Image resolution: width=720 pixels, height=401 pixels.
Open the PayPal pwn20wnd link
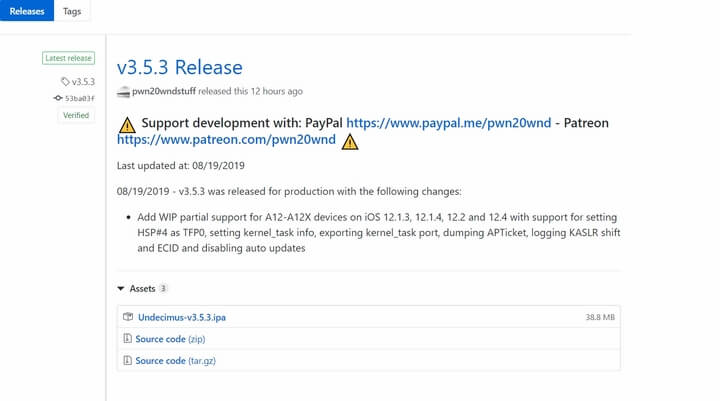coord(449,123)
